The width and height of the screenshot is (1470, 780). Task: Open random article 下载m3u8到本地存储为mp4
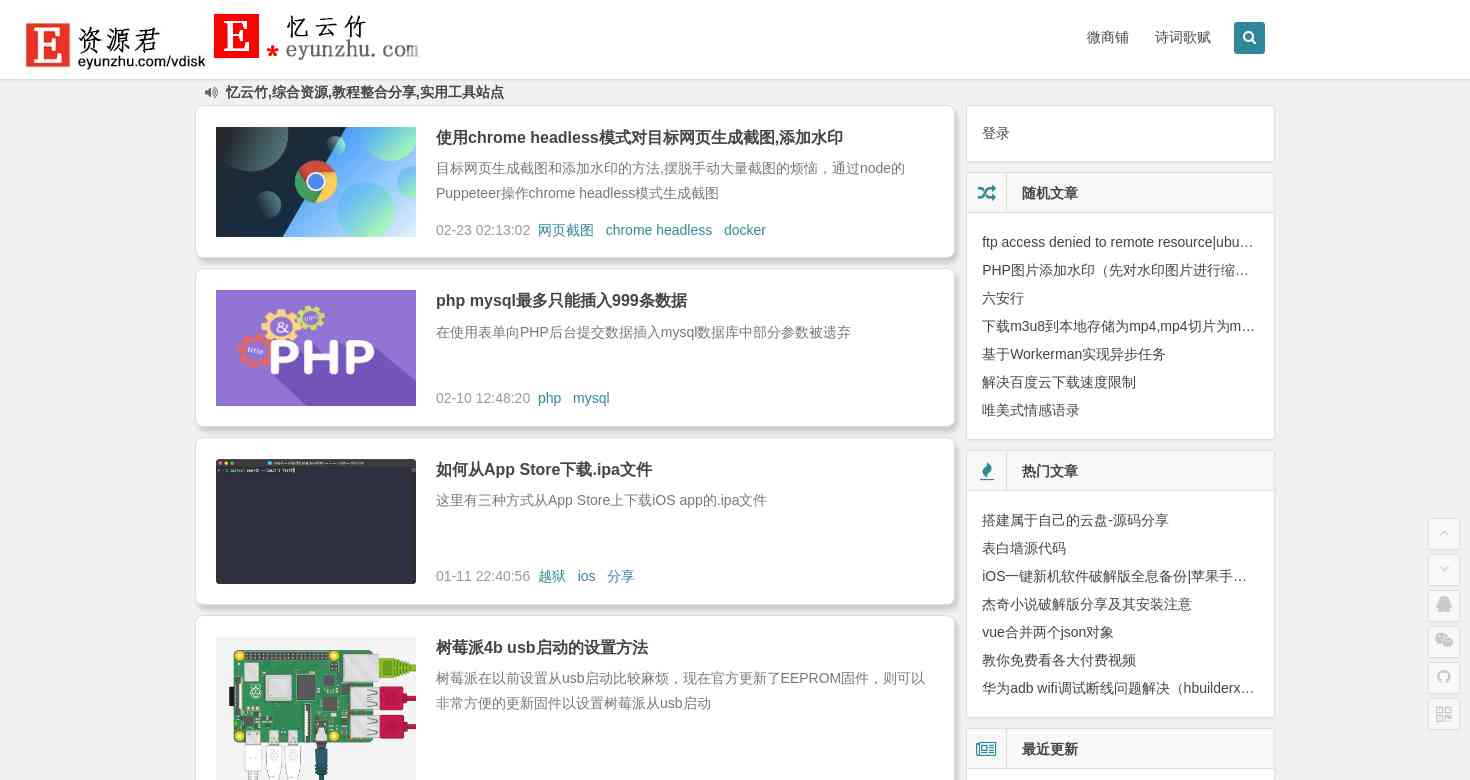[1118, 326]
